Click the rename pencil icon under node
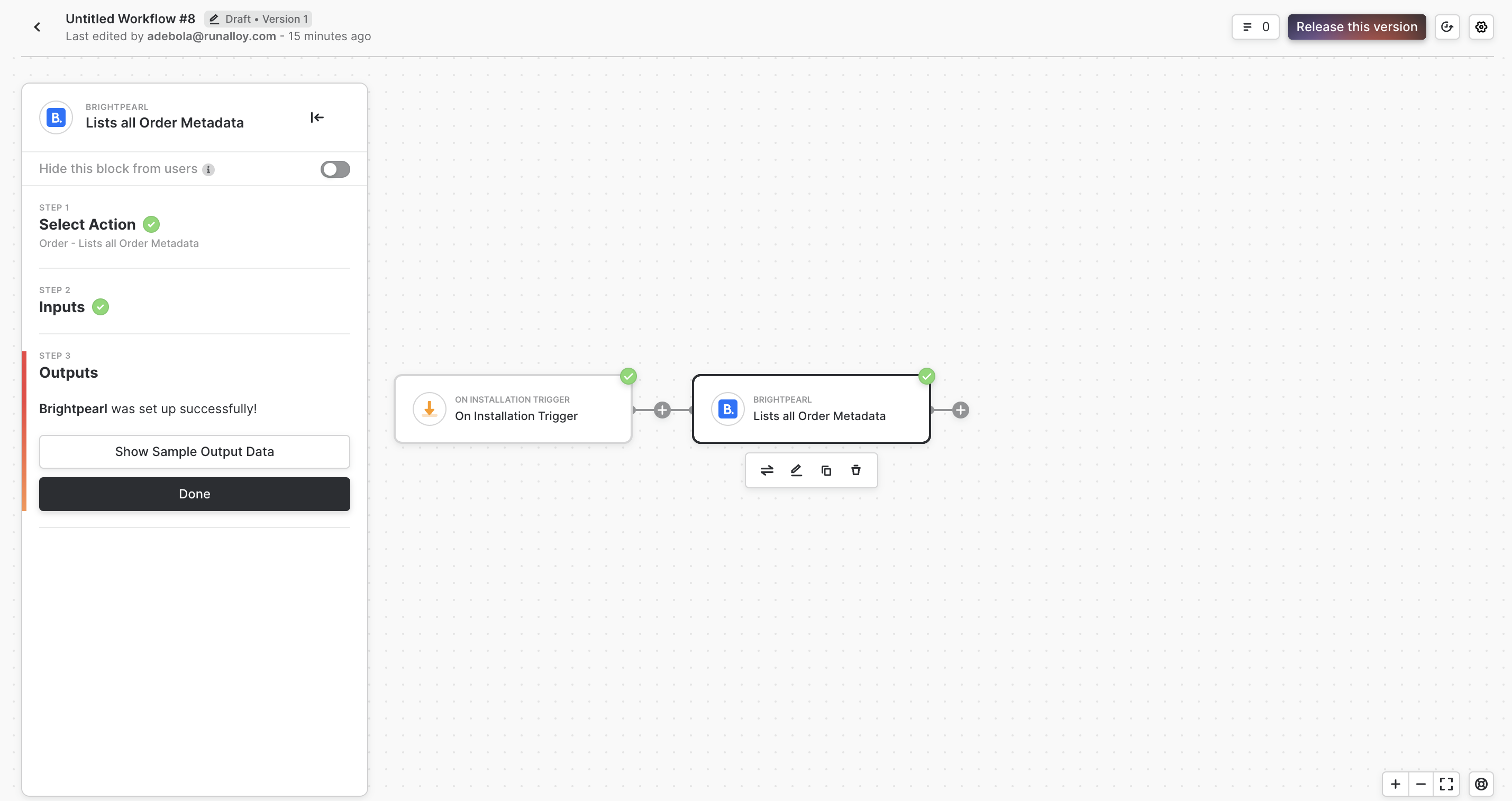Viewport: 1512px width, 801px height. pyautogui.click(x=796, y=471)
